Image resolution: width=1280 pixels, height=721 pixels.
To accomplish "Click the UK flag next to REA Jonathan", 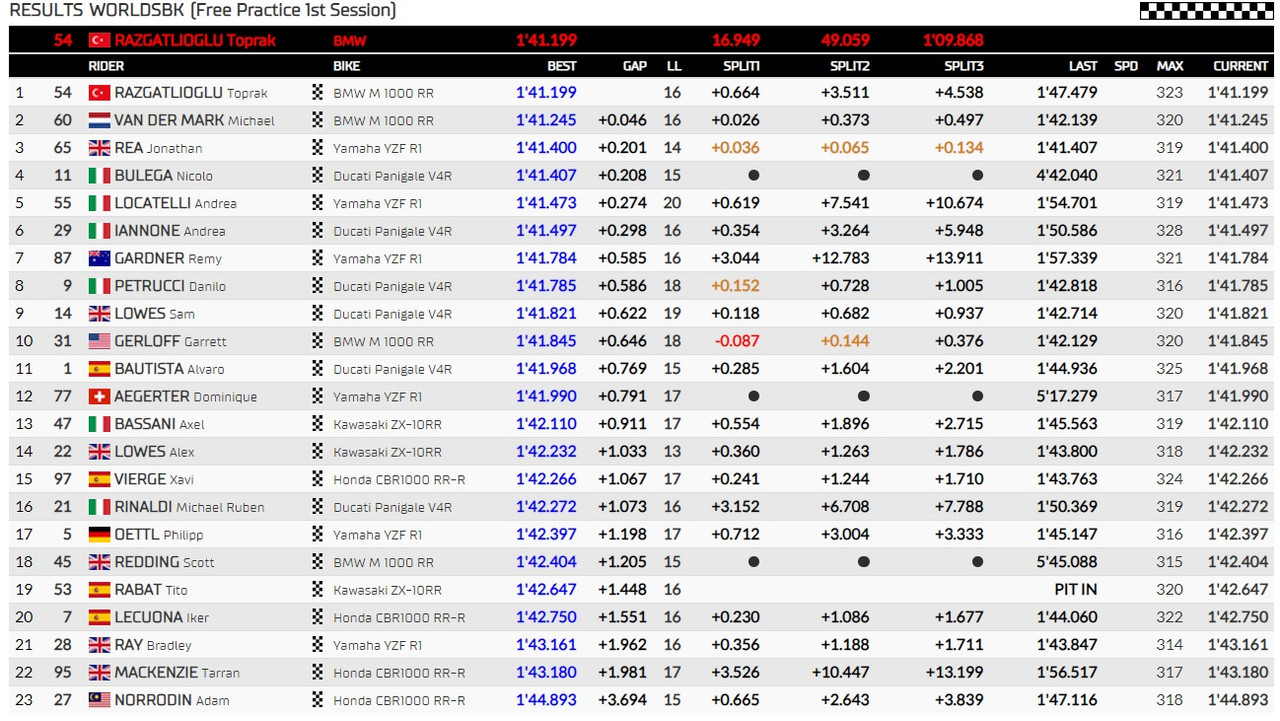I will point(99,148).
